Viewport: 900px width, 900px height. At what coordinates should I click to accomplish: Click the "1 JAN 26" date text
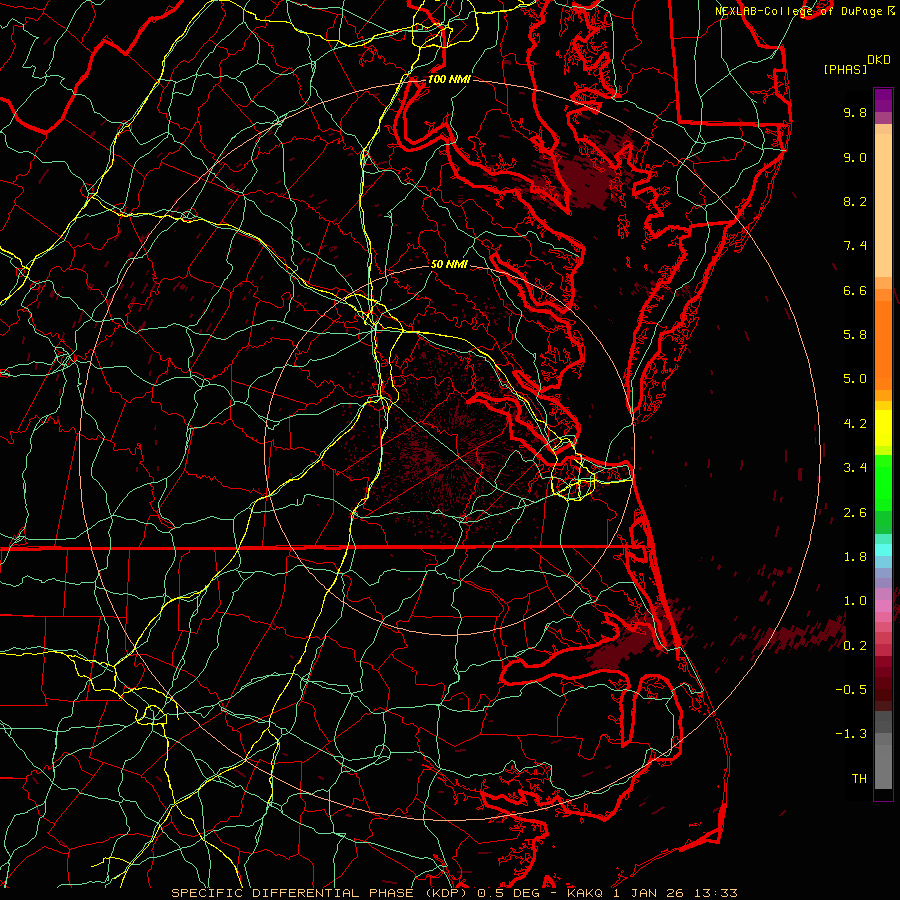(649, 893)
